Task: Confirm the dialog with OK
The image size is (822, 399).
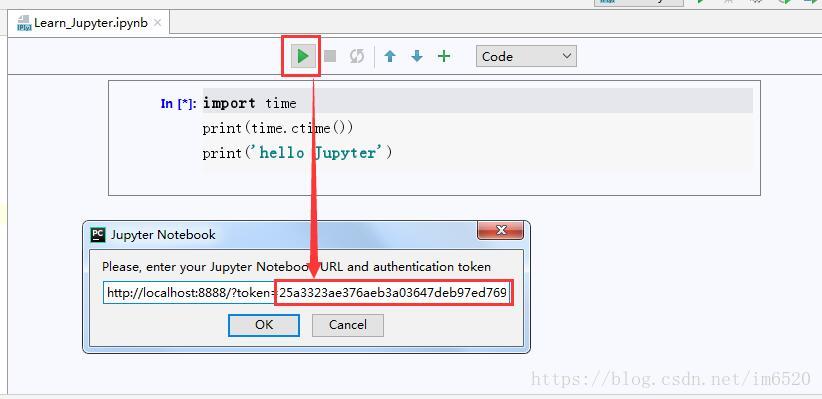Action: [264, 325]
